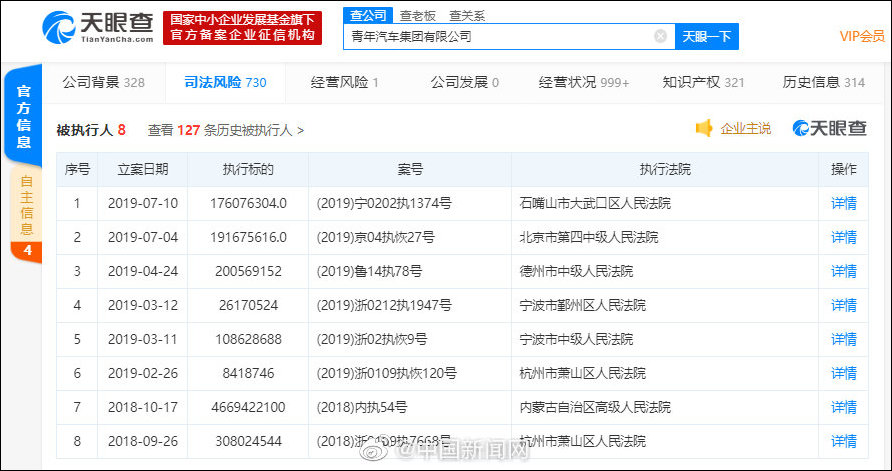Select the 查公司 search tab
This screenshot has width=892, height=471.
coord(367,15)
